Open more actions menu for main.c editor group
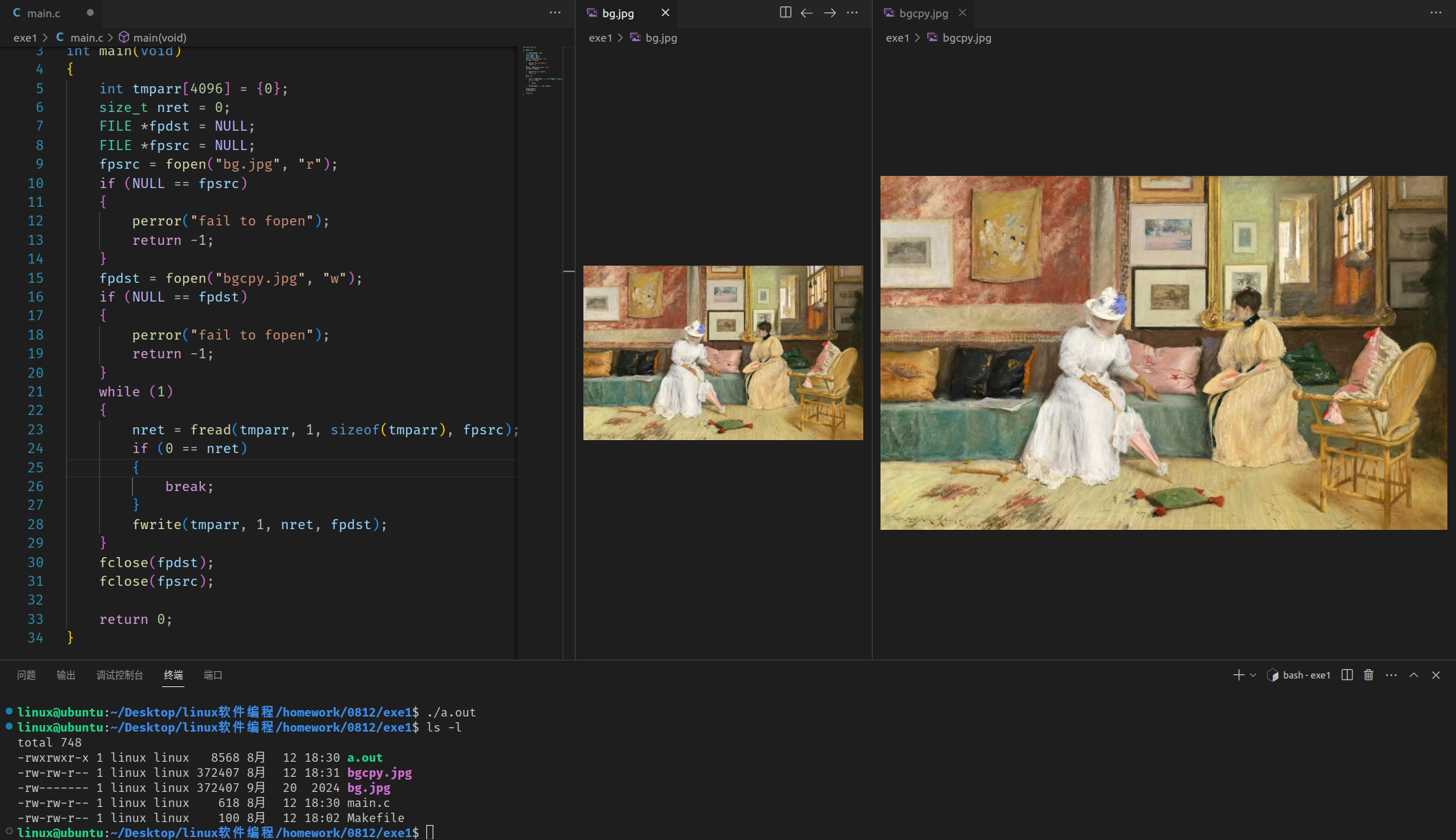1456x840 pixels. pyautogui.click(x=555, y=13)
